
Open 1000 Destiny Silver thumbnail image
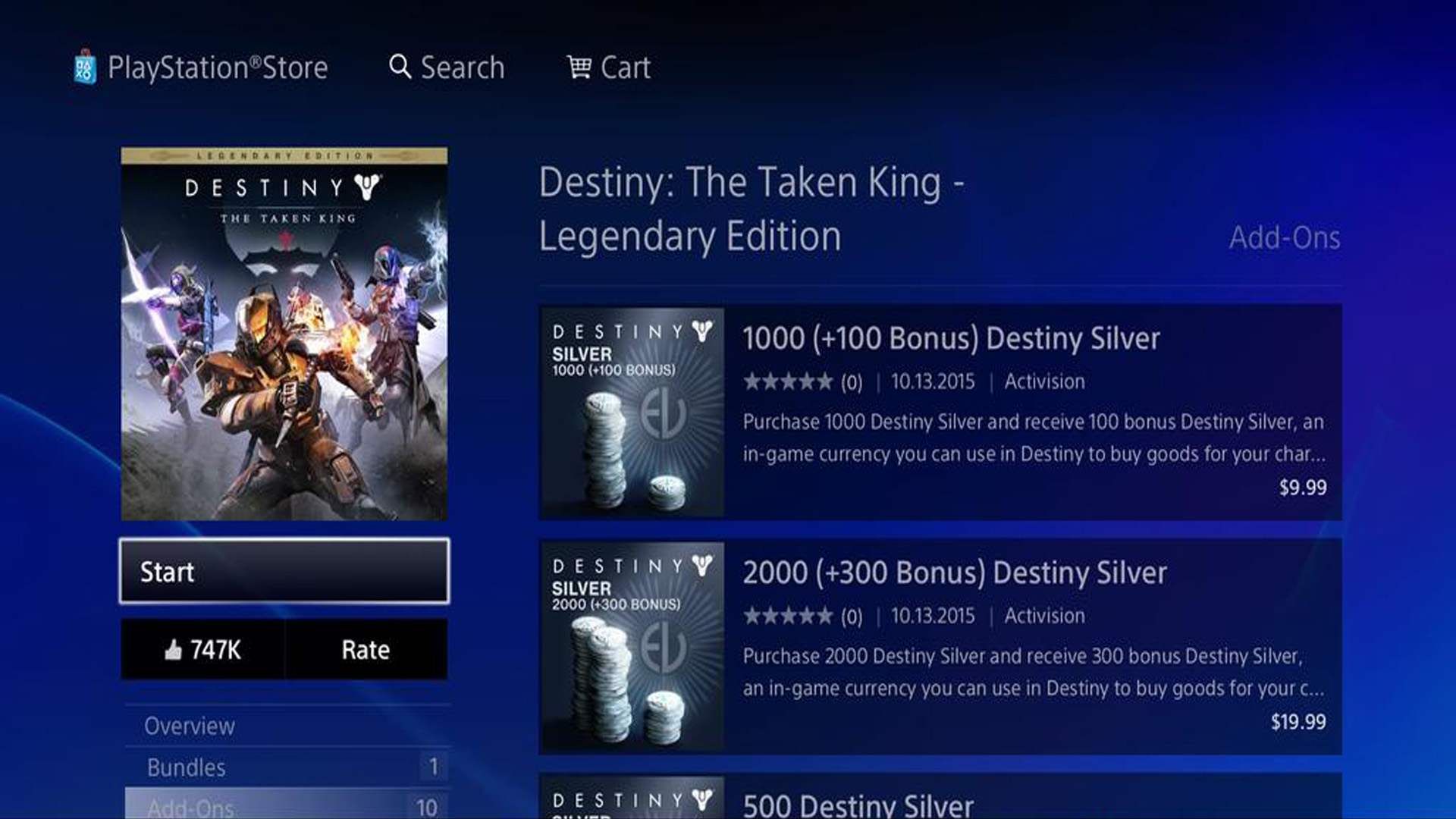(x=632, y=413)
